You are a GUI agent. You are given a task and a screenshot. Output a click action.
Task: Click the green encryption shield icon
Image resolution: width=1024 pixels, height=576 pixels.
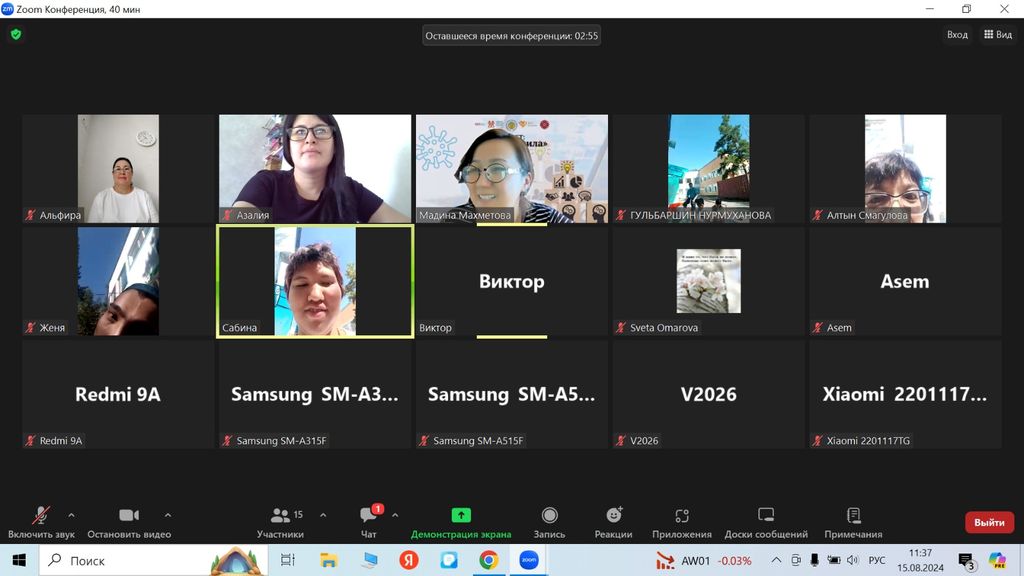point(15,34)
